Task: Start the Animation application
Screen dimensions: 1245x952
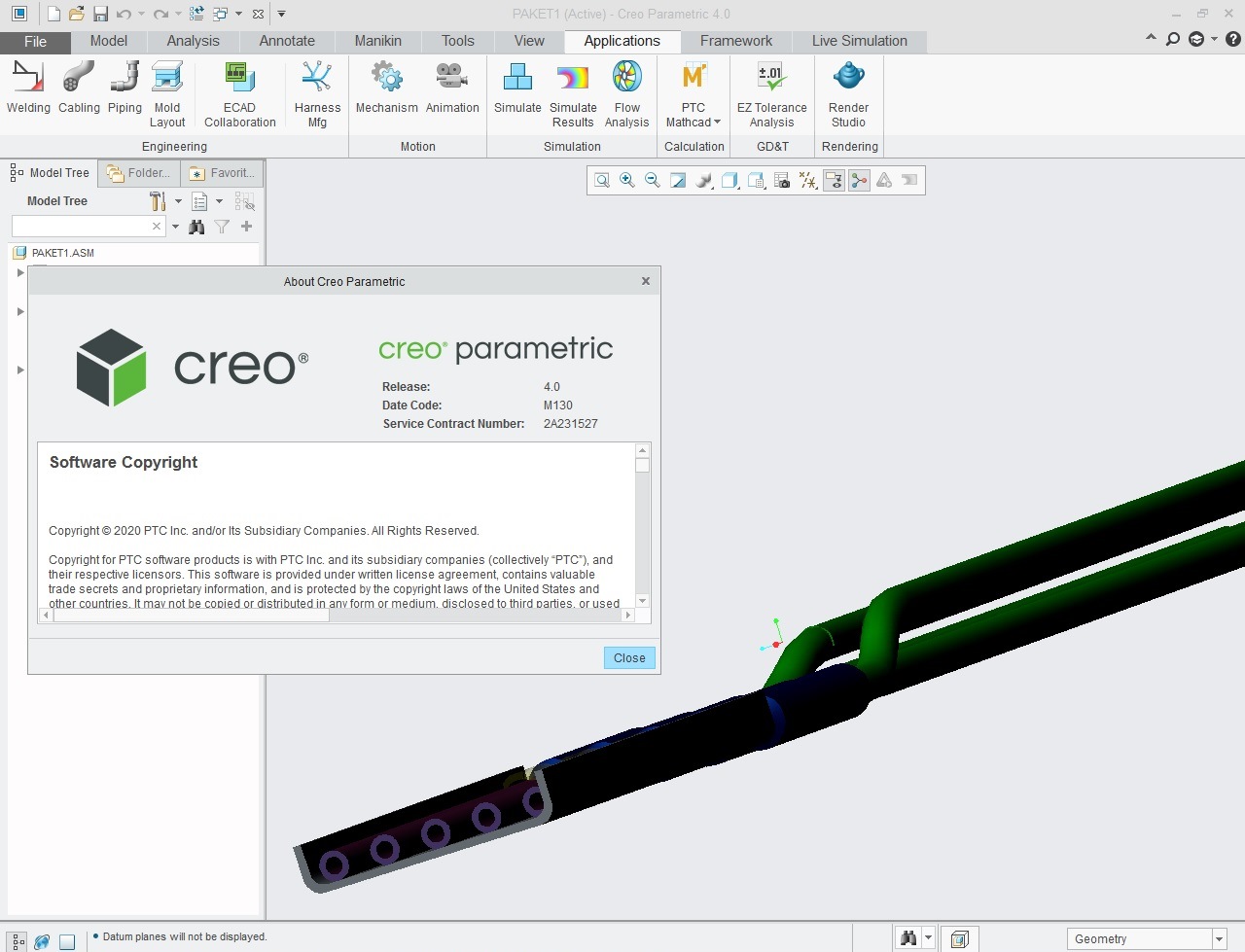Action: point(452,88)
